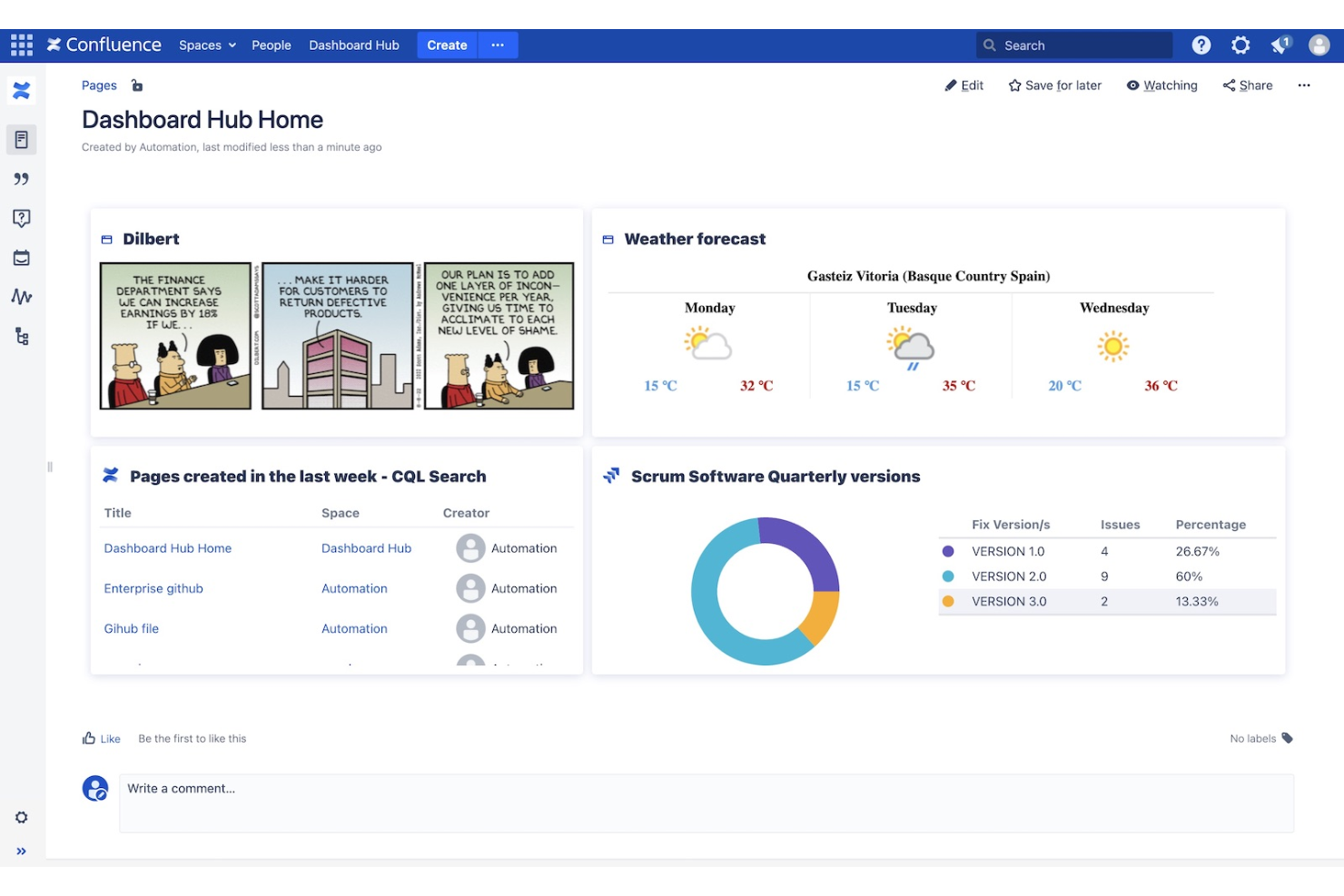Click the Monday weather icon

coord(708,345)
